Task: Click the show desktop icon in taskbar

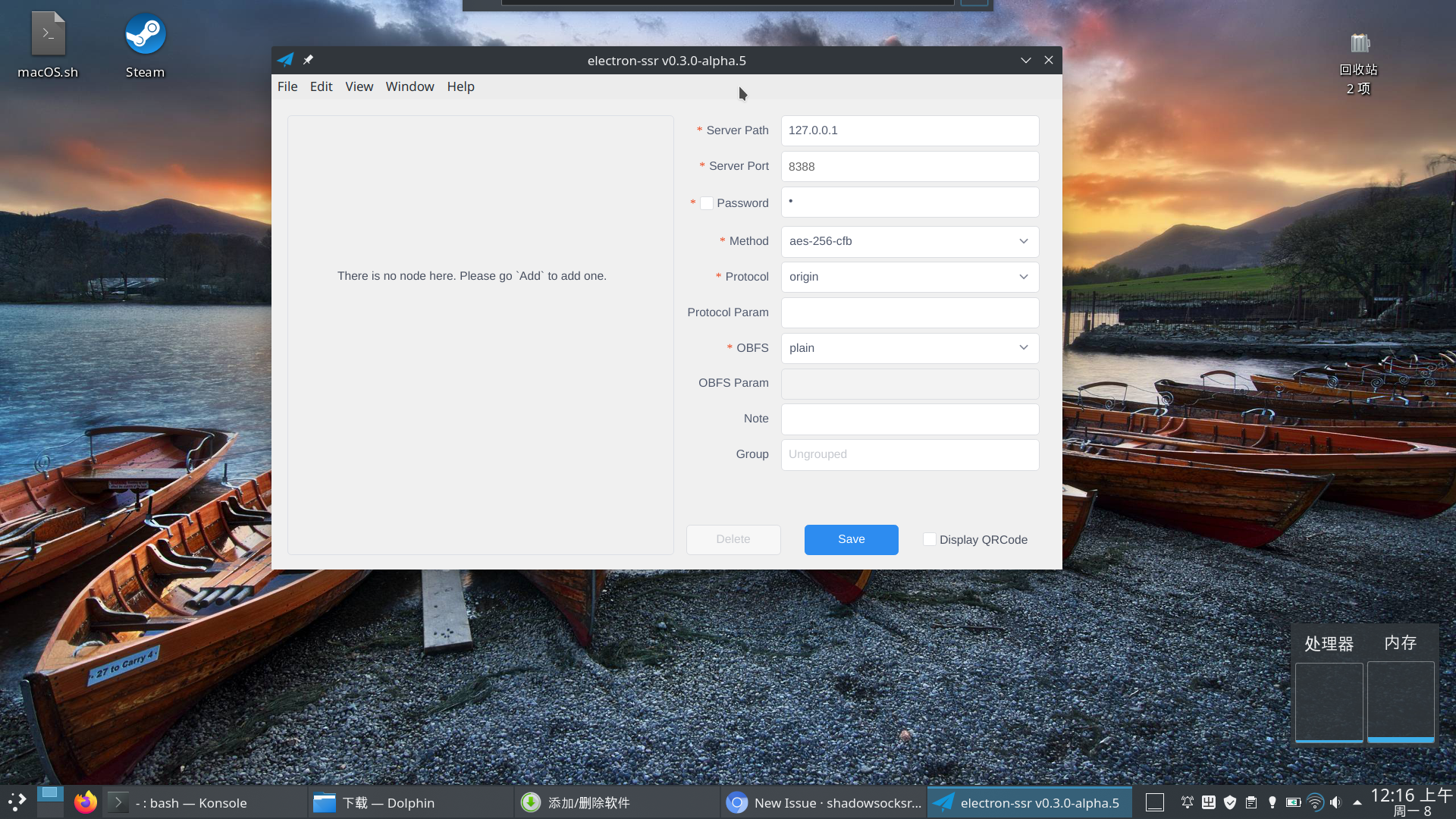Action: click(x=1154, y=802)
